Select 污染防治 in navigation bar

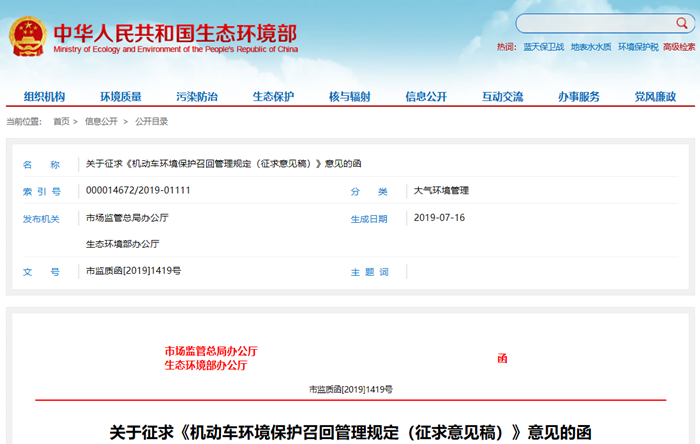pyautogui.click(x=197, y=97)
